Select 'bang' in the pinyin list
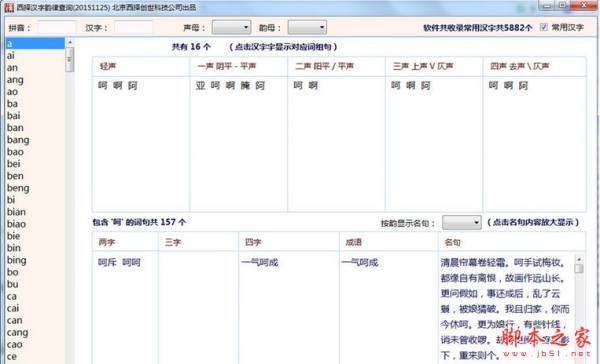The height and width of the screenshot is (364, 600). point(35,140)
